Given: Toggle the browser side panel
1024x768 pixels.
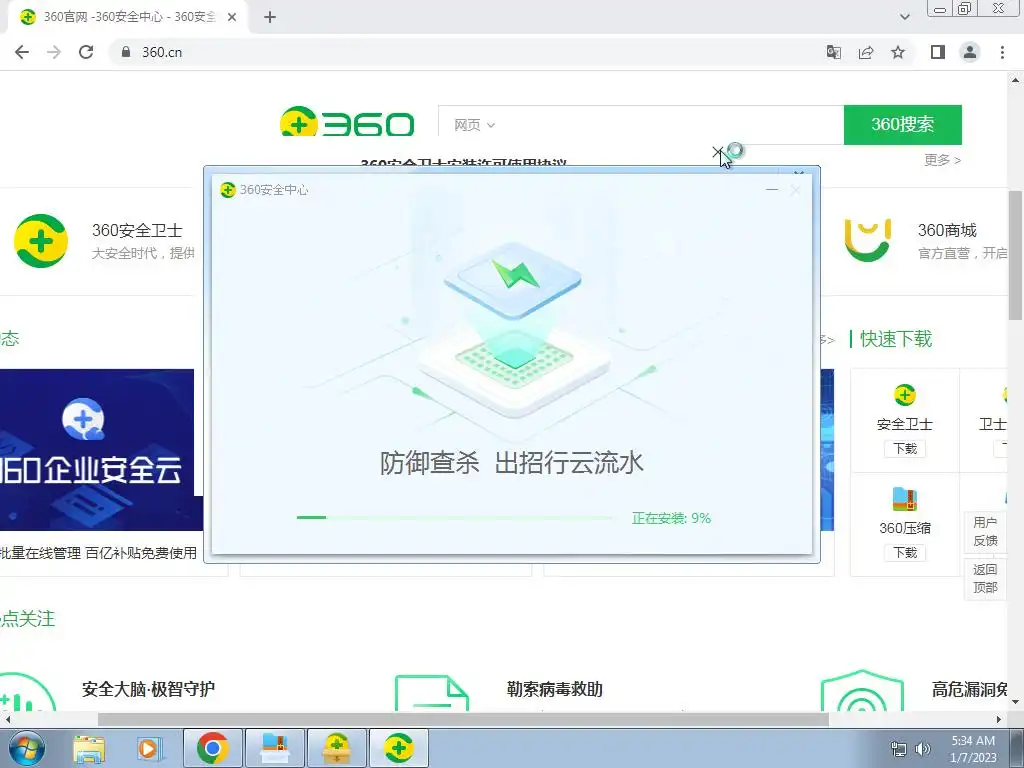Looking at the screenshot, I should 938,52.
